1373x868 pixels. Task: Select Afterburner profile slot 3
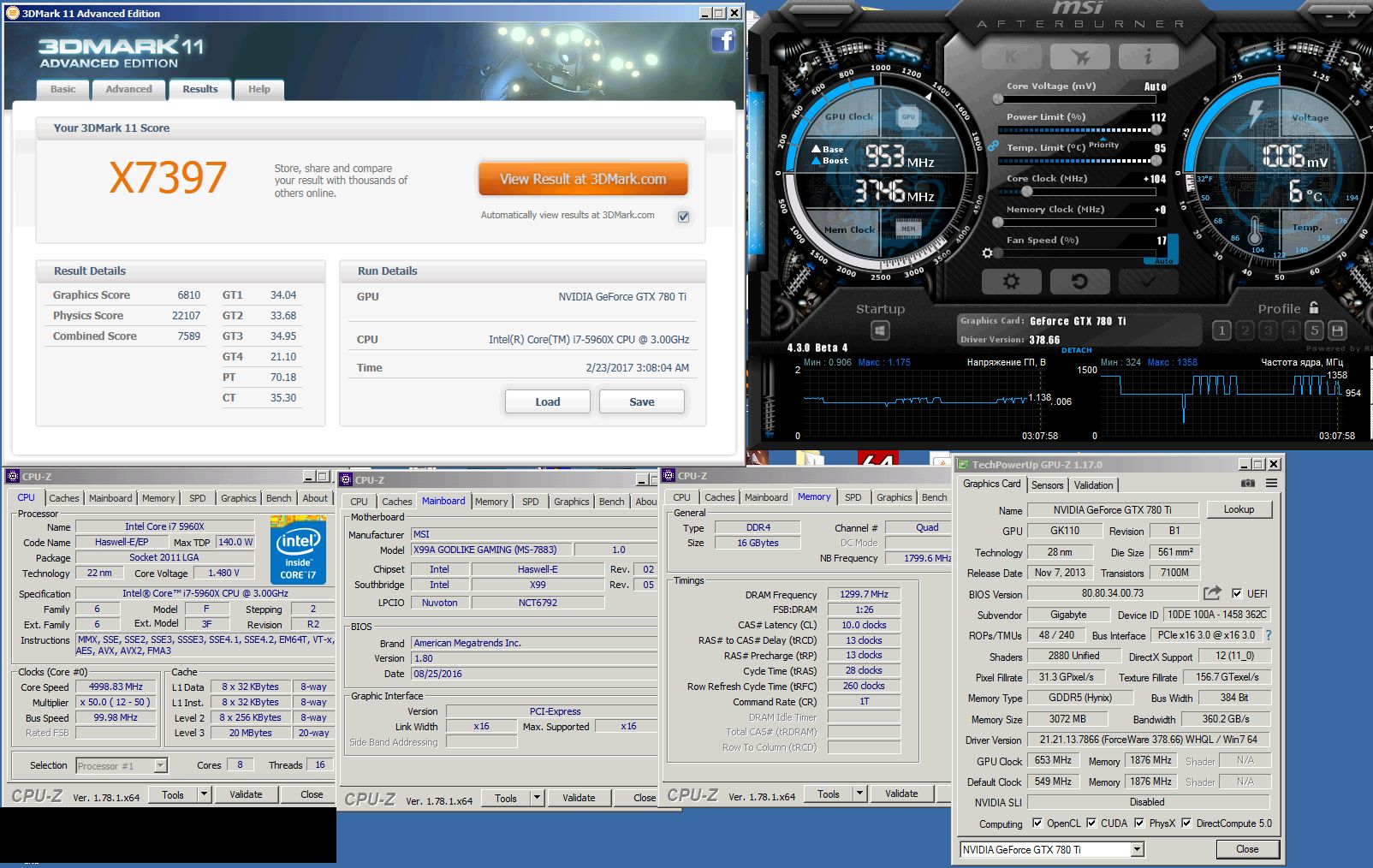point(1269,330)
